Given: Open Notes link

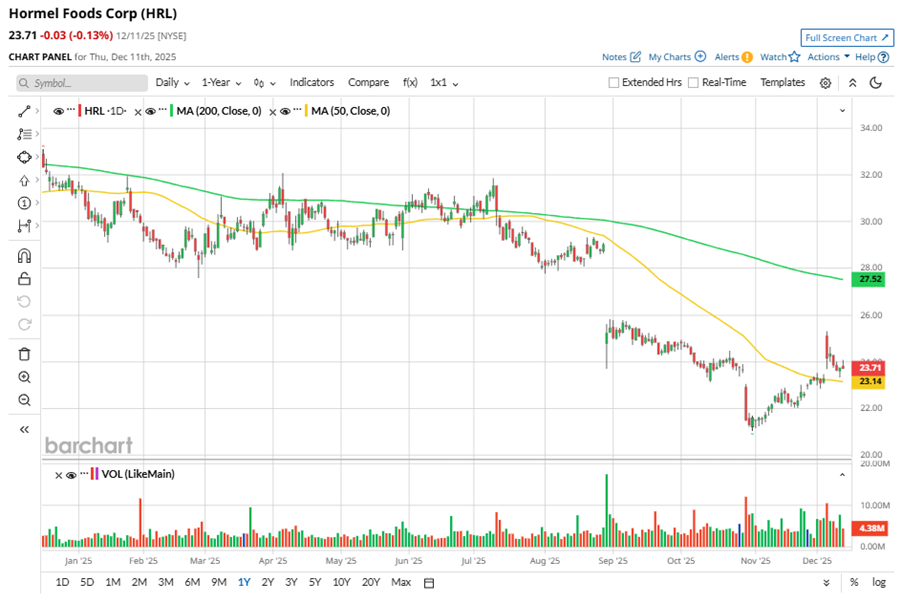Looking at the screenshot, I should pos(621,56).
